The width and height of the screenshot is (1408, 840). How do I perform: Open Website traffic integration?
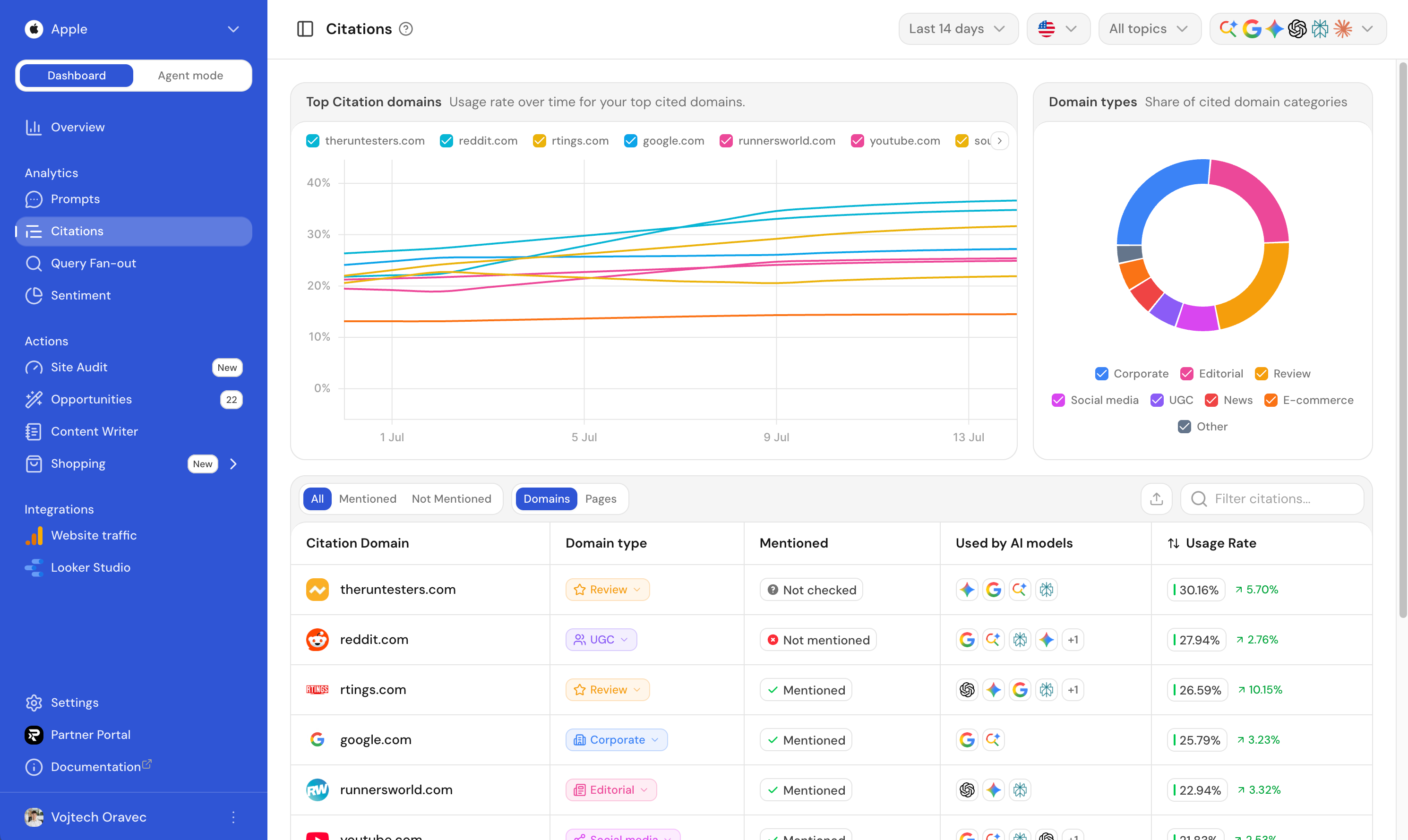[134, 535]
